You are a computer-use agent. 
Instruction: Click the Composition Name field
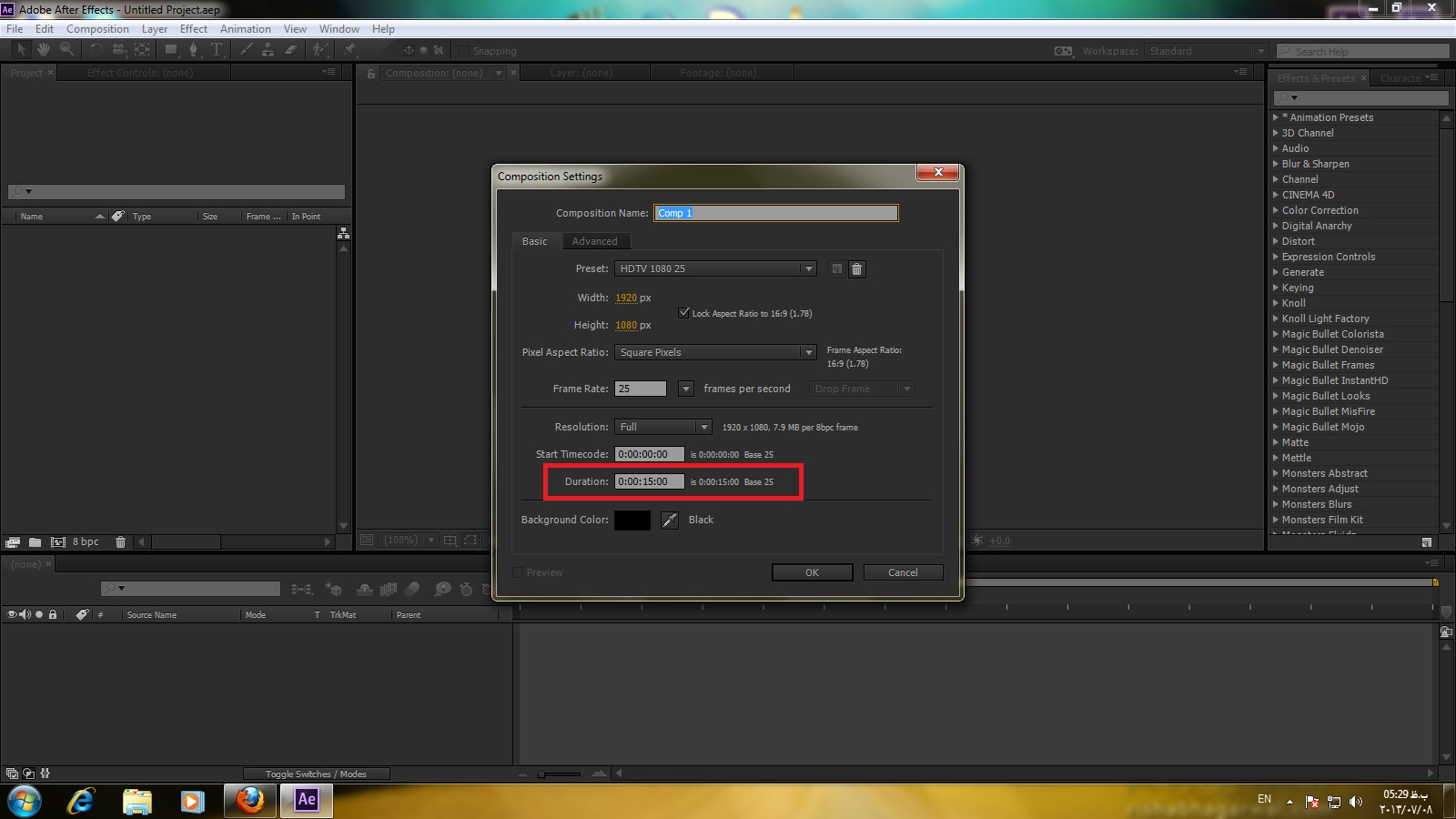[776, 213]
